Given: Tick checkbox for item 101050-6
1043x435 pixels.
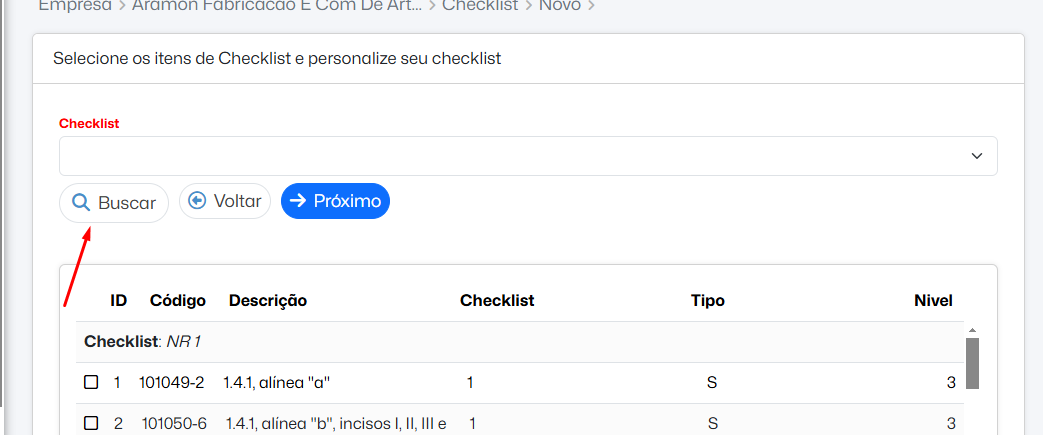Looking at the screenshot, I should pyautogui.click(x=91, y=423).
